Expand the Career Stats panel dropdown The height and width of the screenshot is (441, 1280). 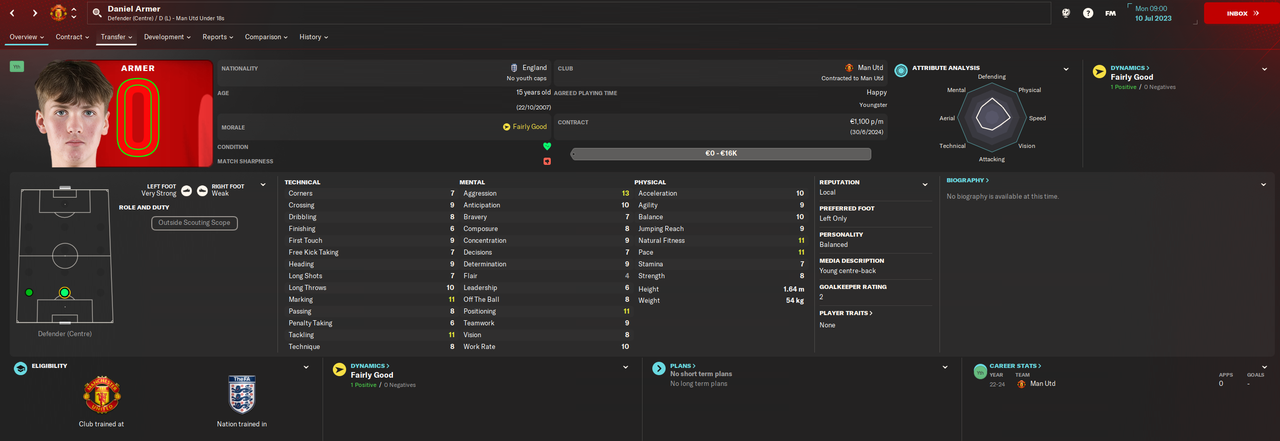[1265, 367]
